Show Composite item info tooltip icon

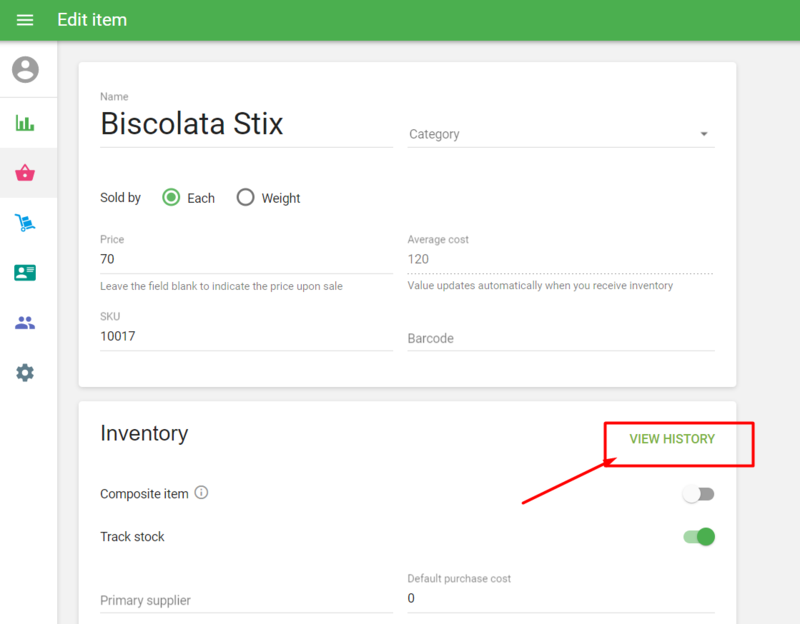point(201,493)
